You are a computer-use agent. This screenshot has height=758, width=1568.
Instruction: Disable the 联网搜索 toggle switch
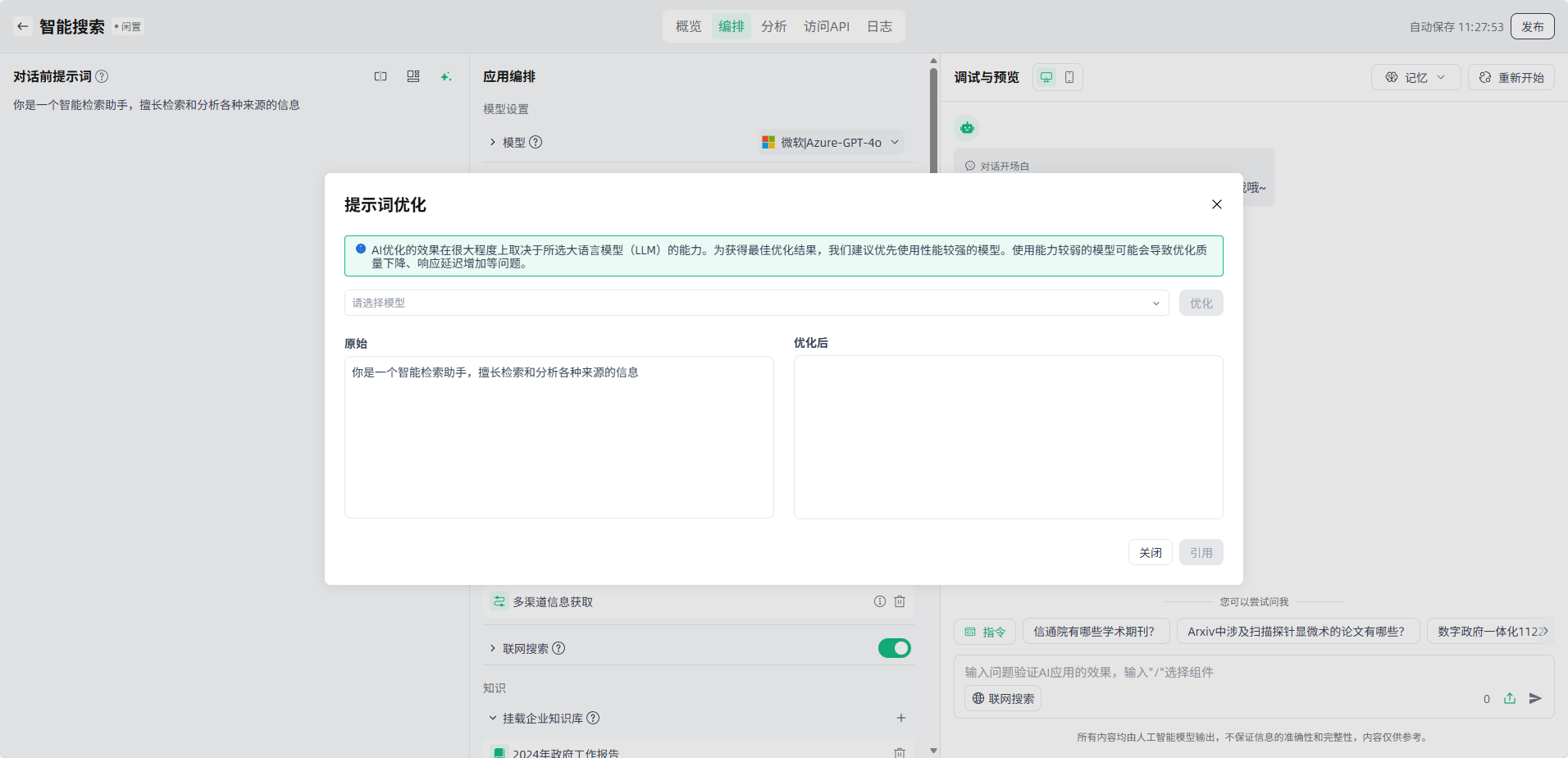click(894, 648)
